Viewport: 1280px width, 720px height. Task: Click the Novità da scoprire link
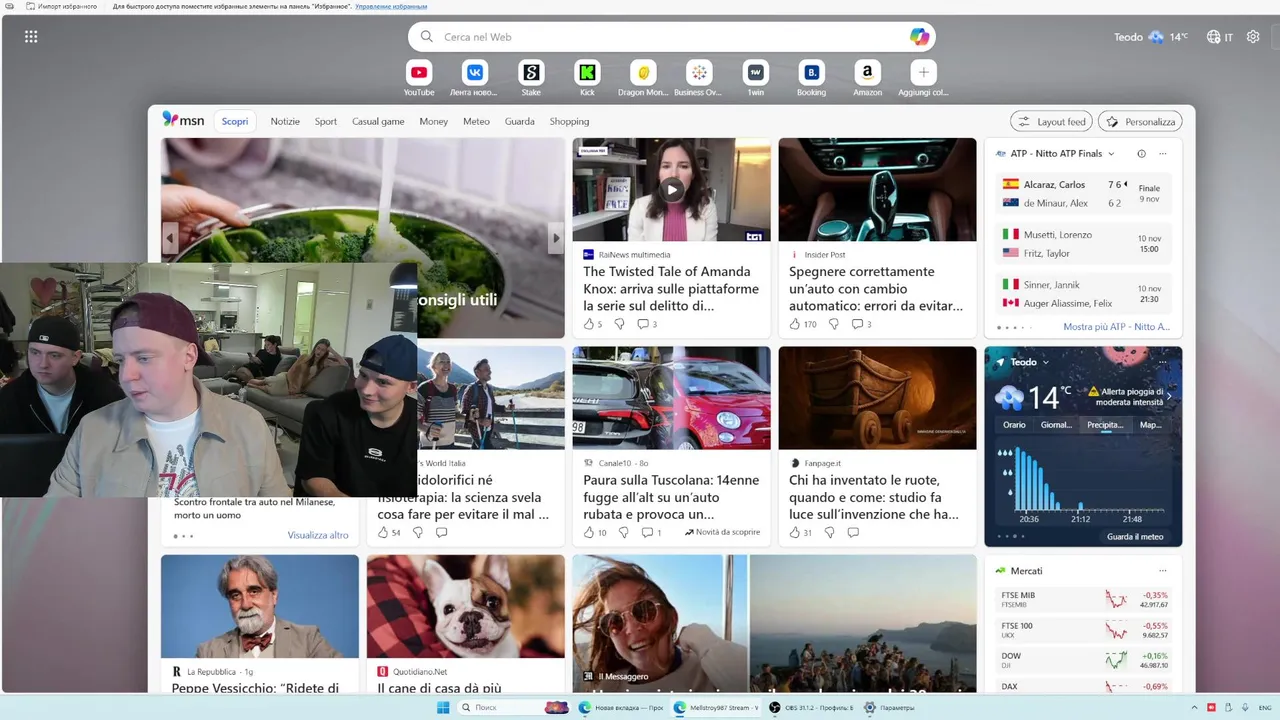pyautogui.click(x=722, y=532)
